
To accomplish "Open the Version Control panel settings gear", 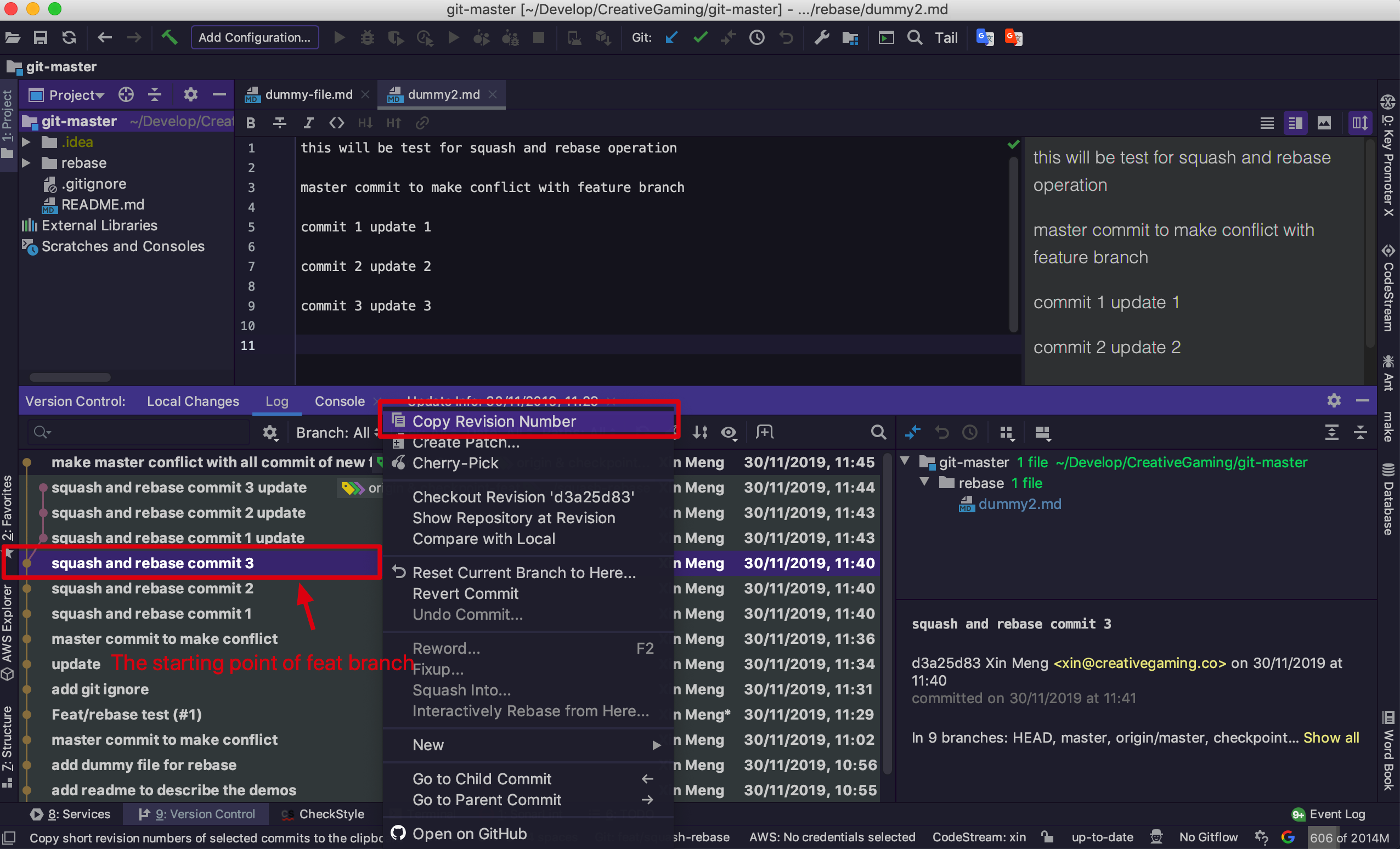I will (1334, 400).
